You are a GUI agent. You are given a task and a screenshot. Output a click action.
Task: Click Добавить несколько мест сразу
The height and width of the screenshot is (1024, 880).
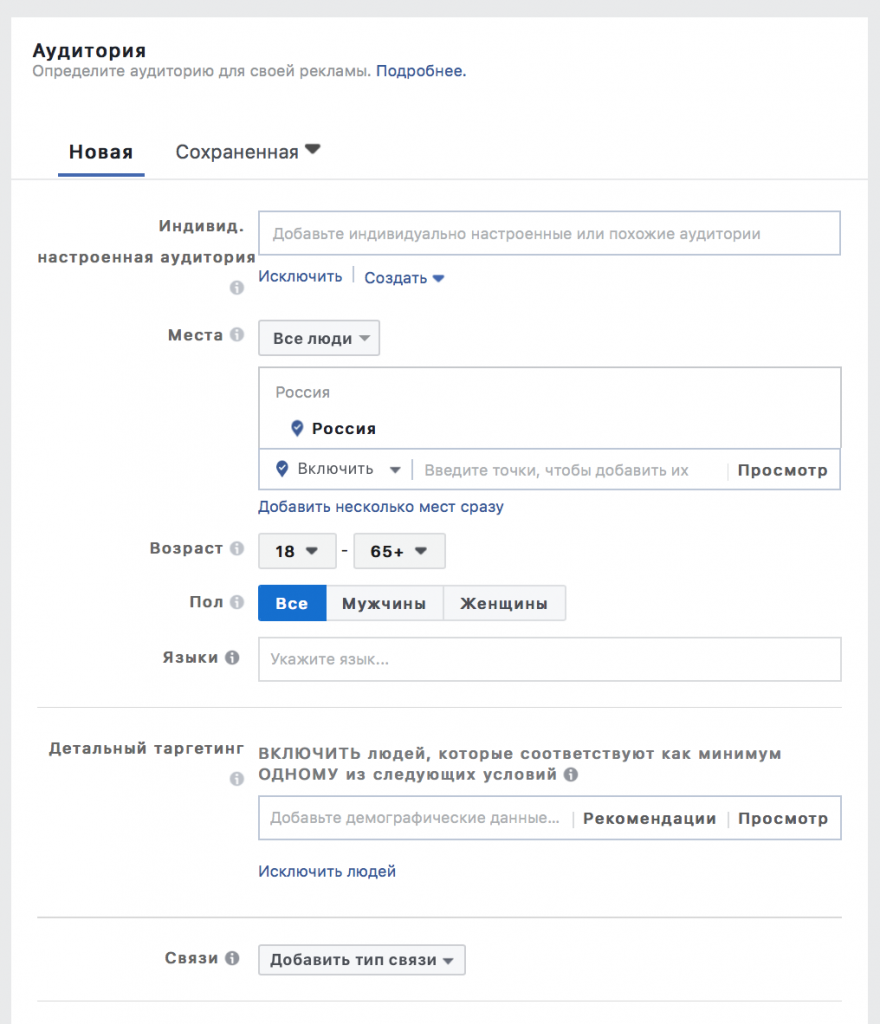tap(381, 507)
